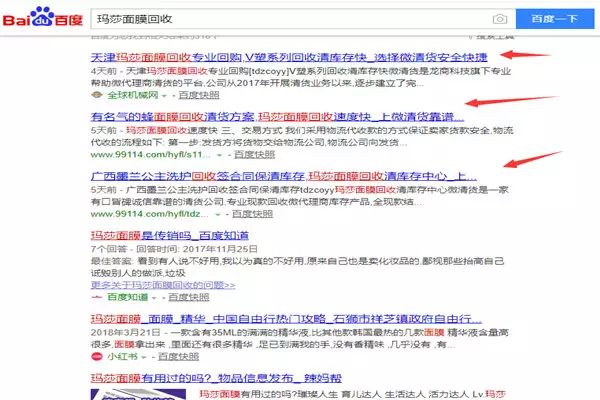Viewport: 600px width, 400px height.
Task: Click snippet text starting 4天前 - 天津玛莎面膜回收
Action: click(x=301, y=77)
